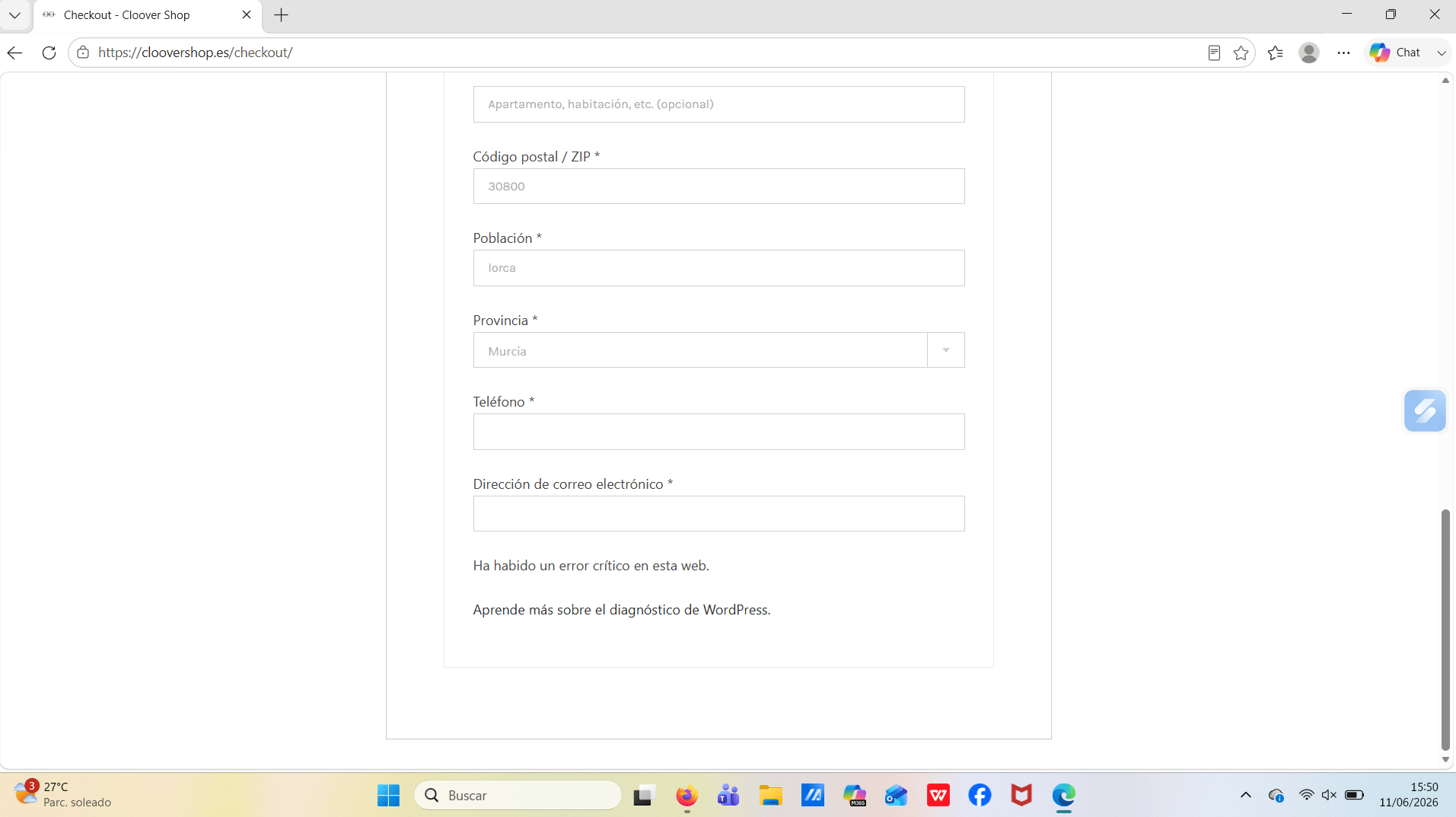Launch Facebook from the taskbar

pos(980,796)
